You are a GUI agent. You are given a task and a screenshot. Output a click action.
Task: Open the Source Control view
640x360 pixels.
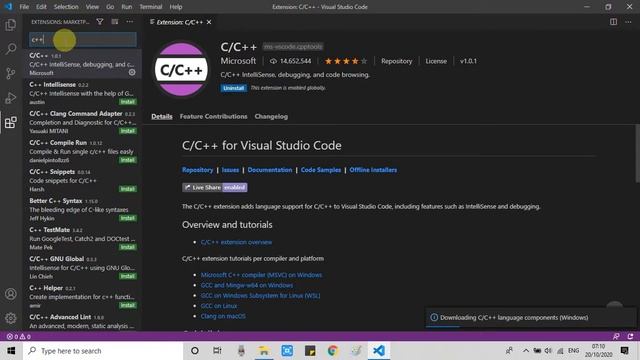coord(11,73)
